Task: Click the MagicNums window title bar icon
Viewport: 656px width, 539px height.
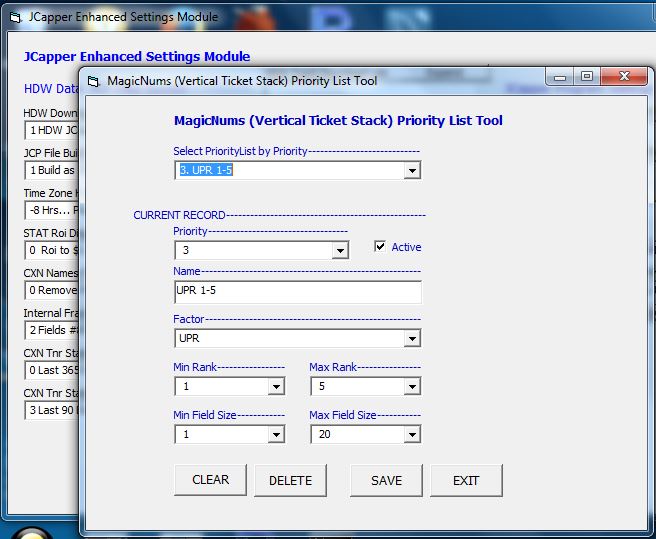Action: click(x=94, y=81)
